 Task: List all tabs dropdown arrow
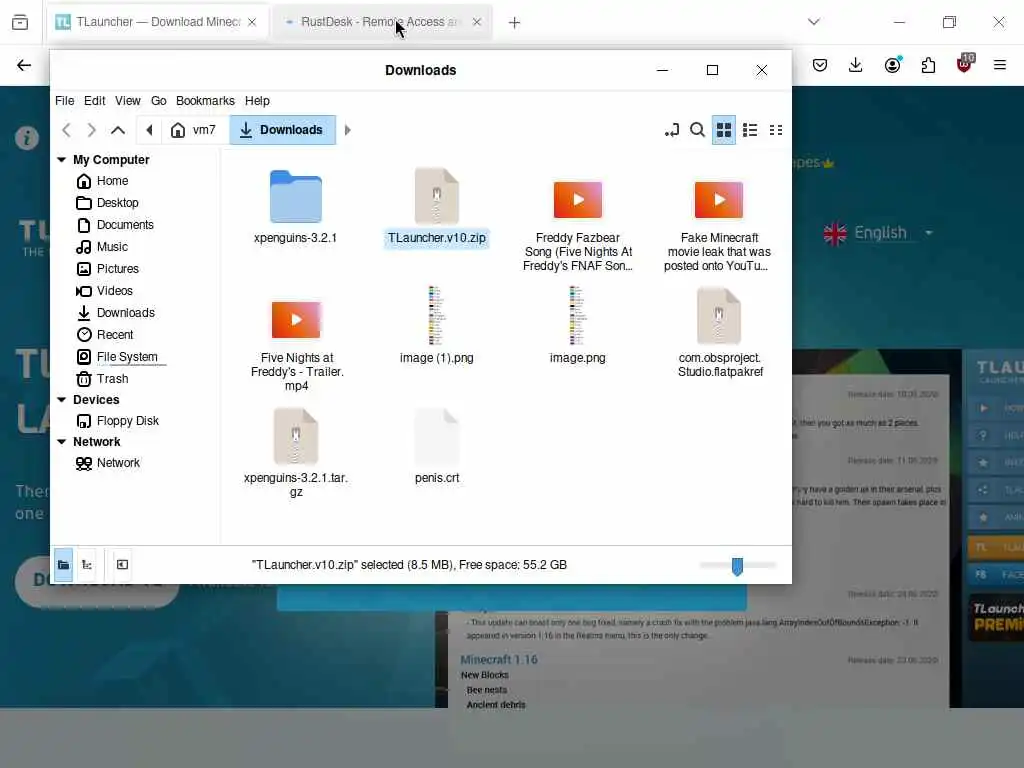(x=814, y=22)
